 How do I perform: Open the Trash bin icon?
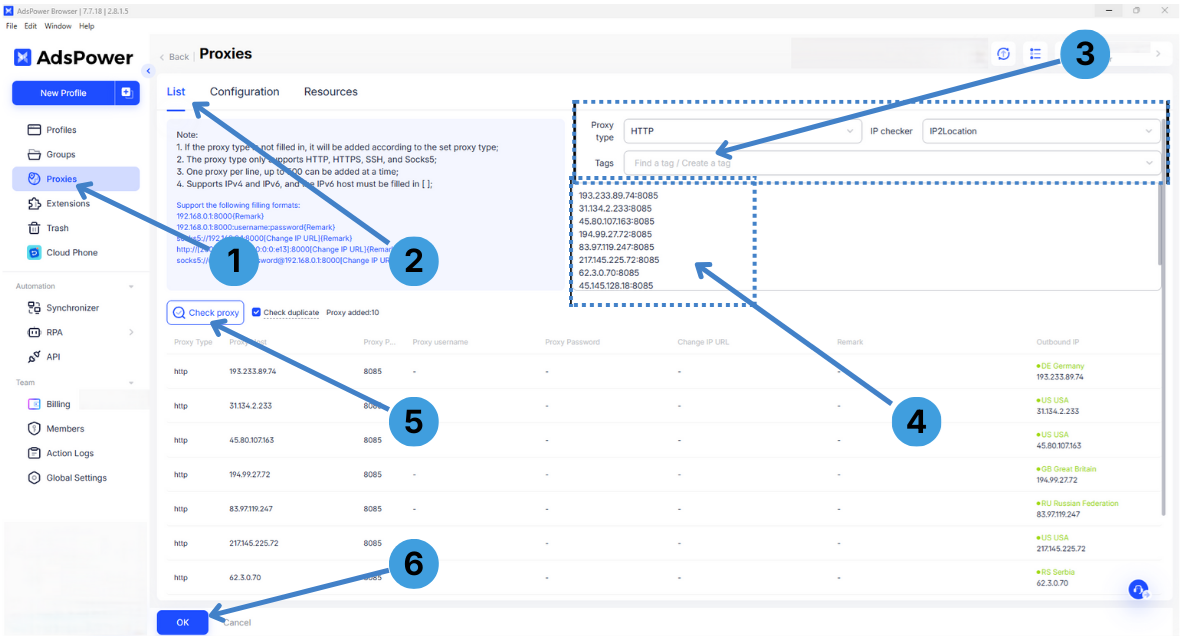coord(34,228)
